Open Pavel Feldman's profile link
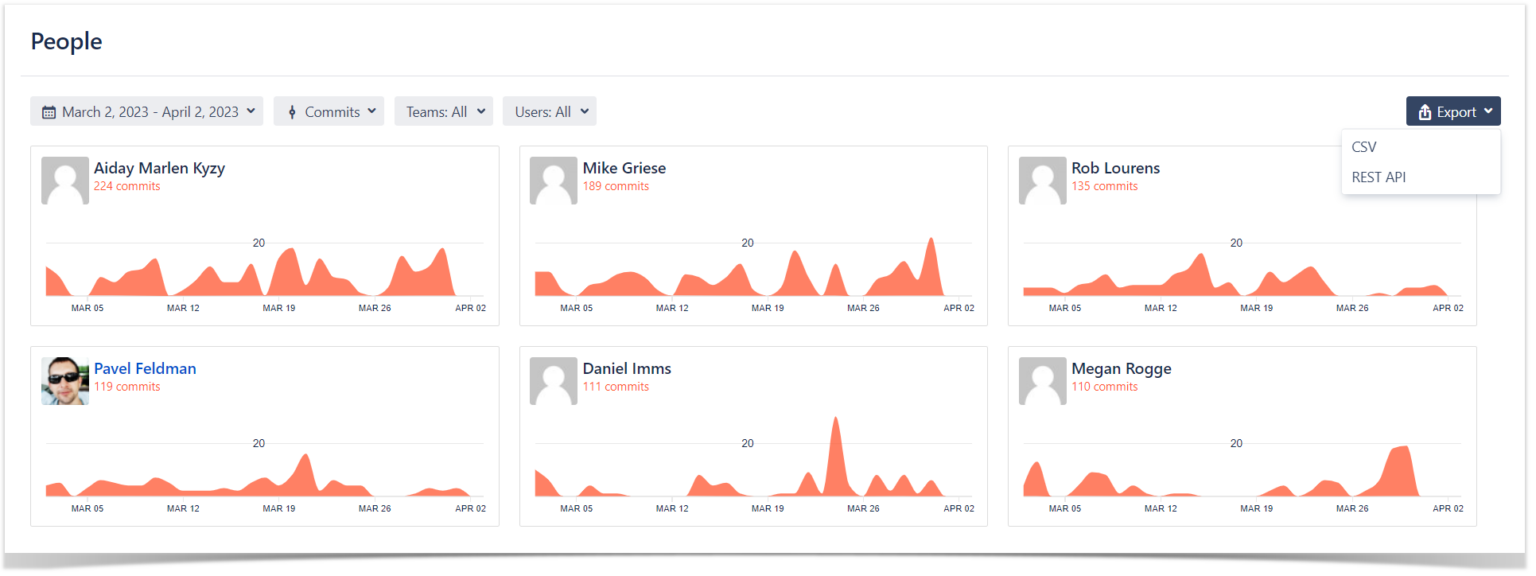The width and height of the screenshot is (1536, 576). [145, 368]
